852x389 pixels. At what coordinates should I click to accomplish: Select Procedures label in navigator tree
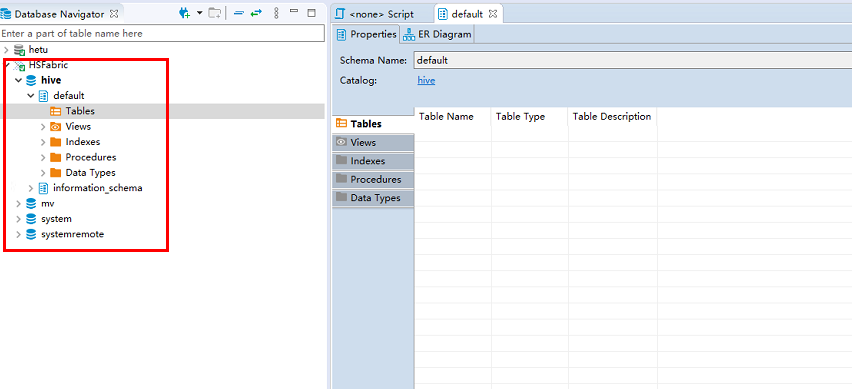[91, 158]
